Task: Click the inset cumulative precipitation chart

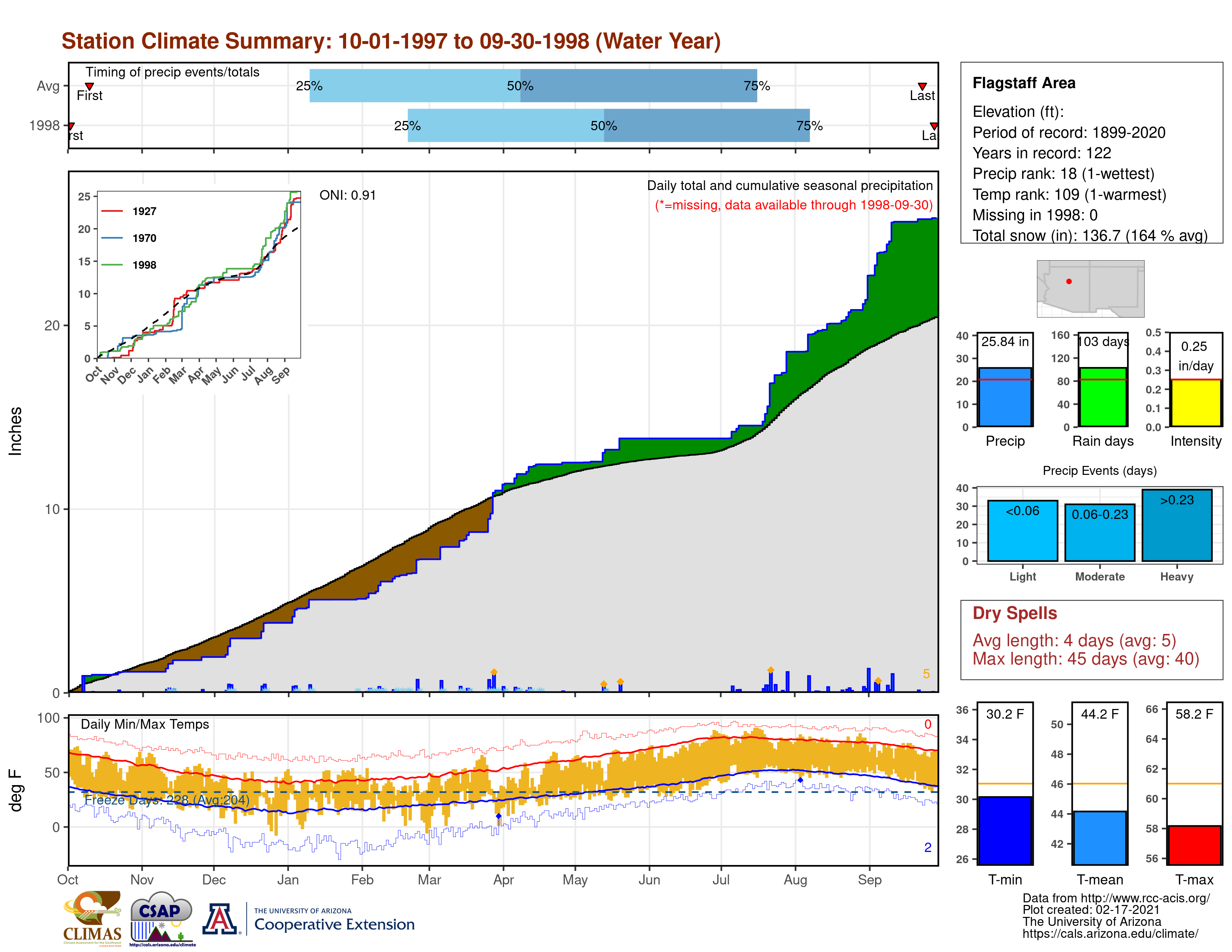Action: point(199,275)
